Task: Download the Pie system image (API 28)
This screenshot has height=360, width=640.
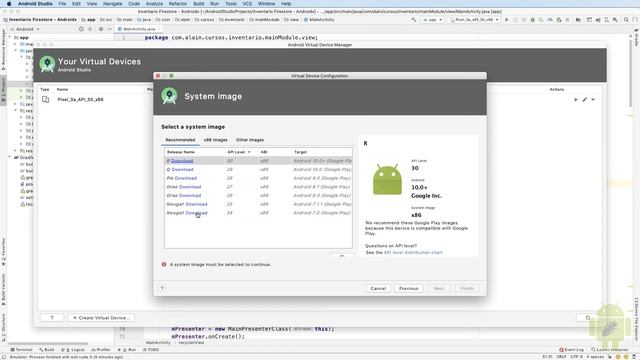Action: tap(186, 178)
